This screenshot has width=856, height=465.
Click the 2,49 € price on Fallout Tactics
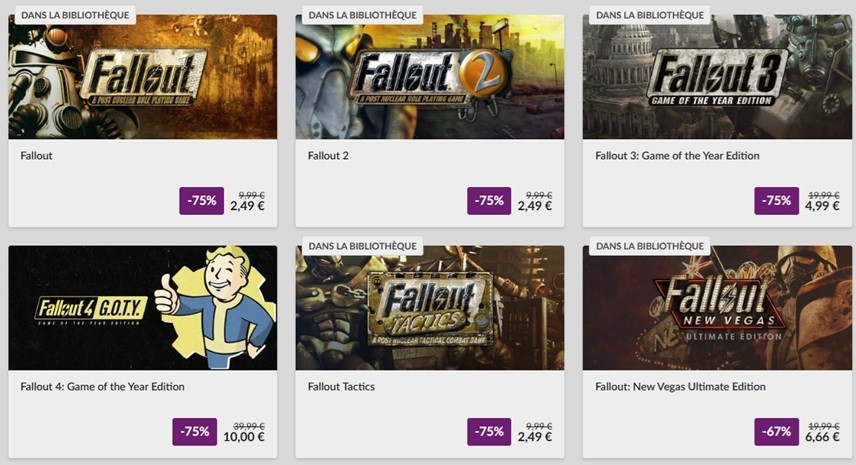[x=535, y=437]
